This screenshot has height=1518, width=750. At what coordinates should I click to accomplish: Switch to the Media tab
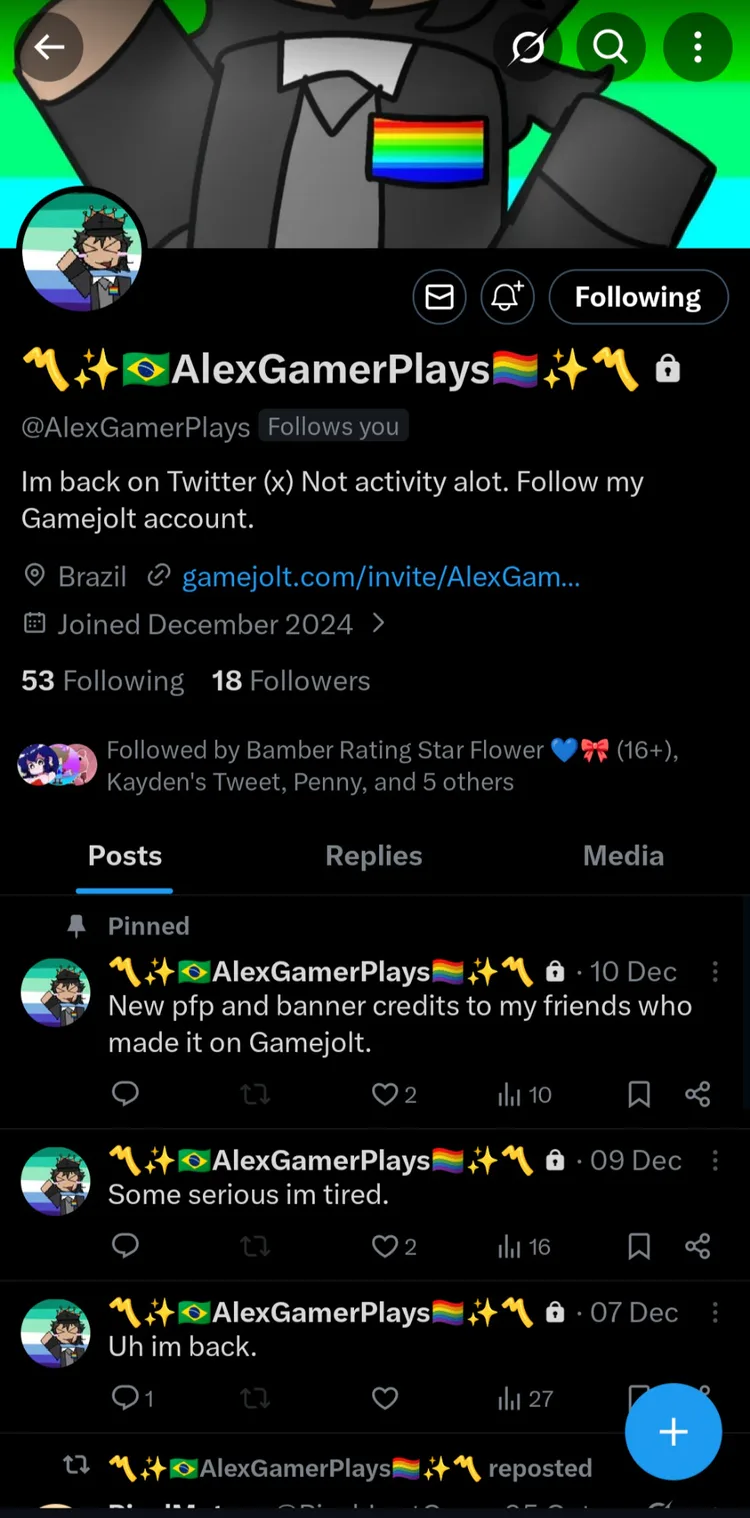(x=623, y=856)
